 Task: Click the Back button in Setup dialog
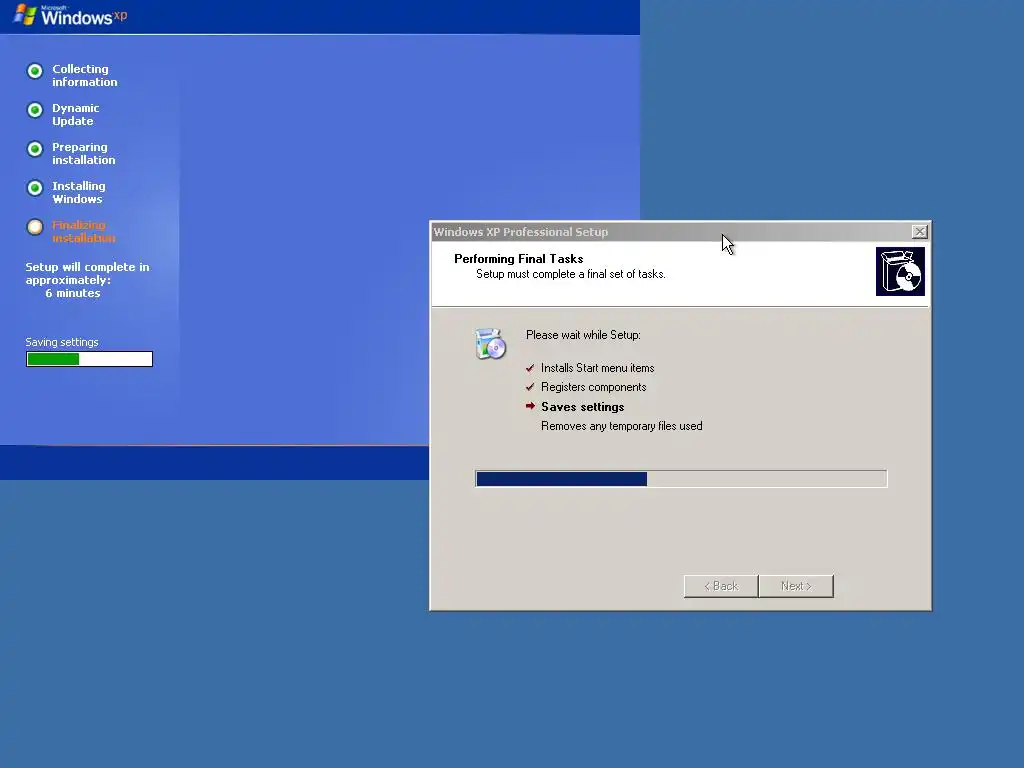(x=721, y=586)
